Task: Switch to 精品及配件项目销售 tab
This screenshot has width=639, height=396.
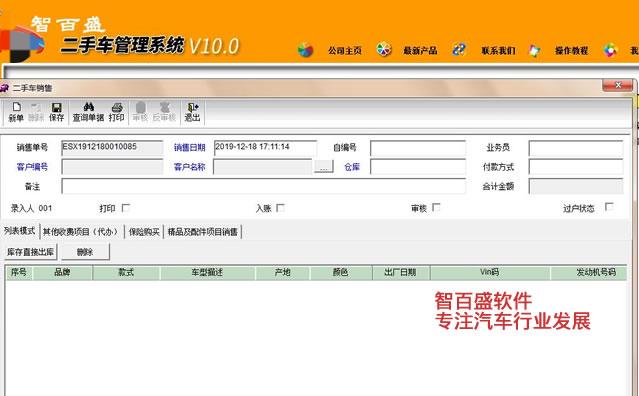Action: 203,232
